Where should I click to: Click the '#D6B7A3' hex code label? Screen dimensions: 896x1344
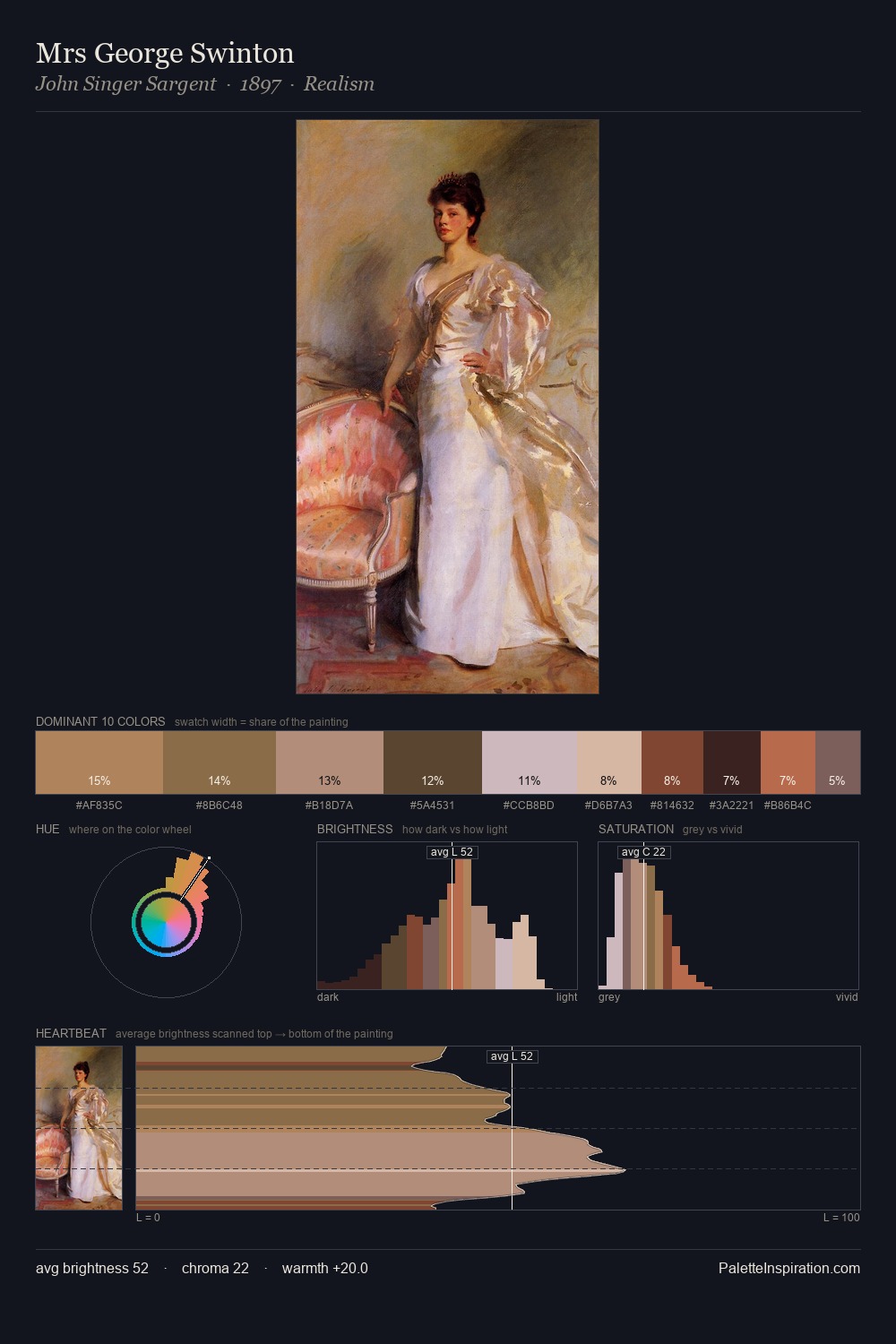[x=608, y=806]
